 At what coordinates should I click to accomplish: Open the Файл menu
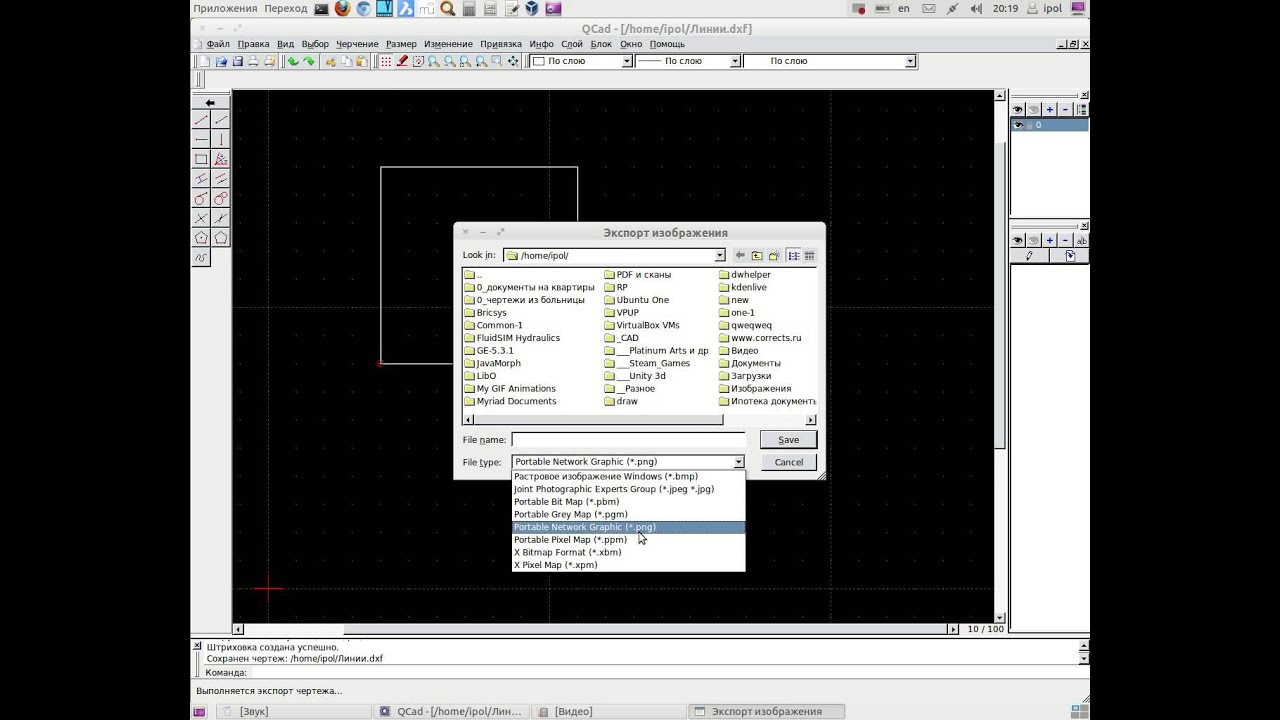tap(218, 44)
